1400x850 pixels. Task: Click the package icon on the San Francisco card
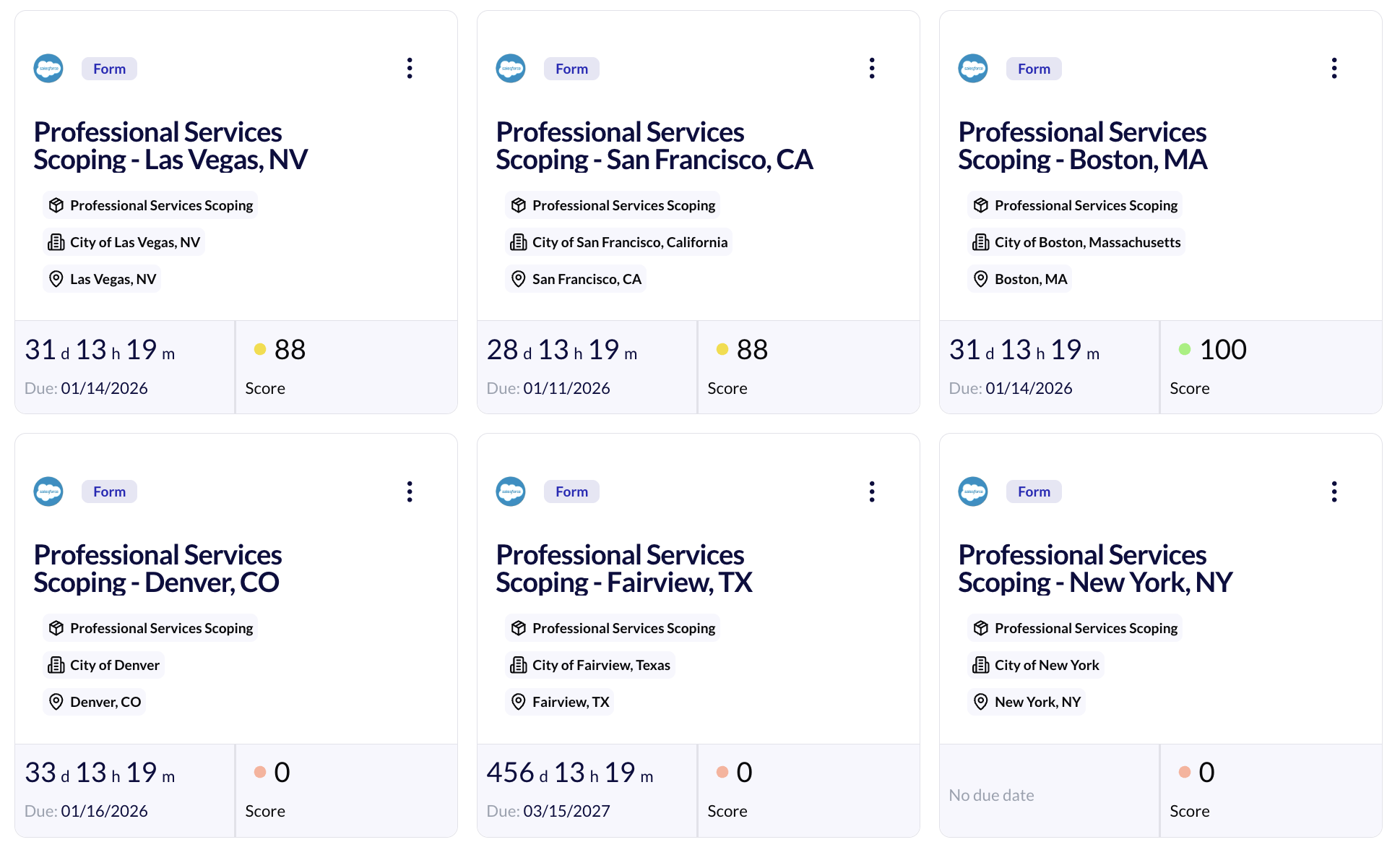pos(518,205)
